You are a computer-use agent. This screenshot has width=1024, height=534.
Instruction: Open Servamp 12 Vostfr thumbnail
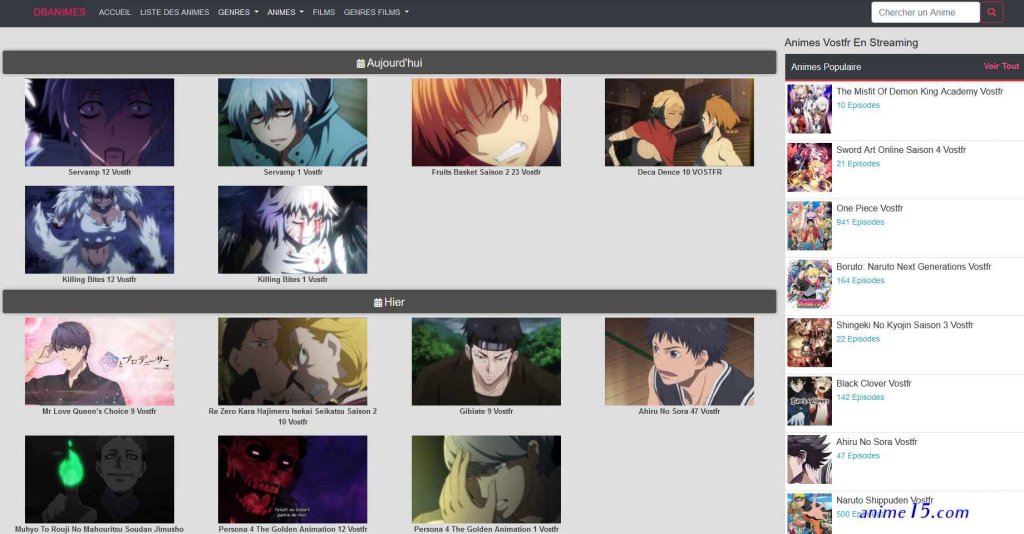click(99, 122)
